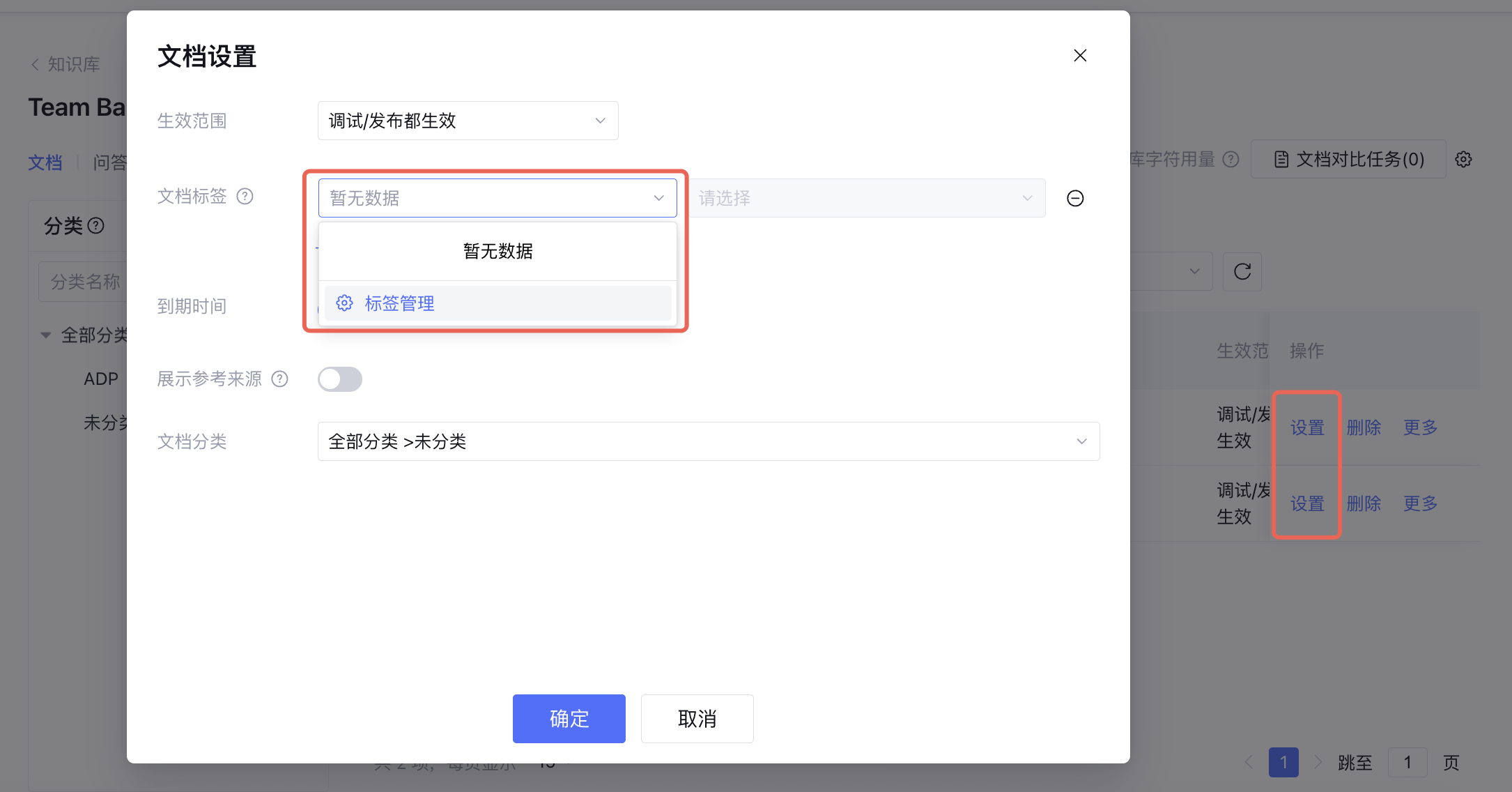
Task: Open the 生效范围 dropdown
Action: tap(468, 121)
